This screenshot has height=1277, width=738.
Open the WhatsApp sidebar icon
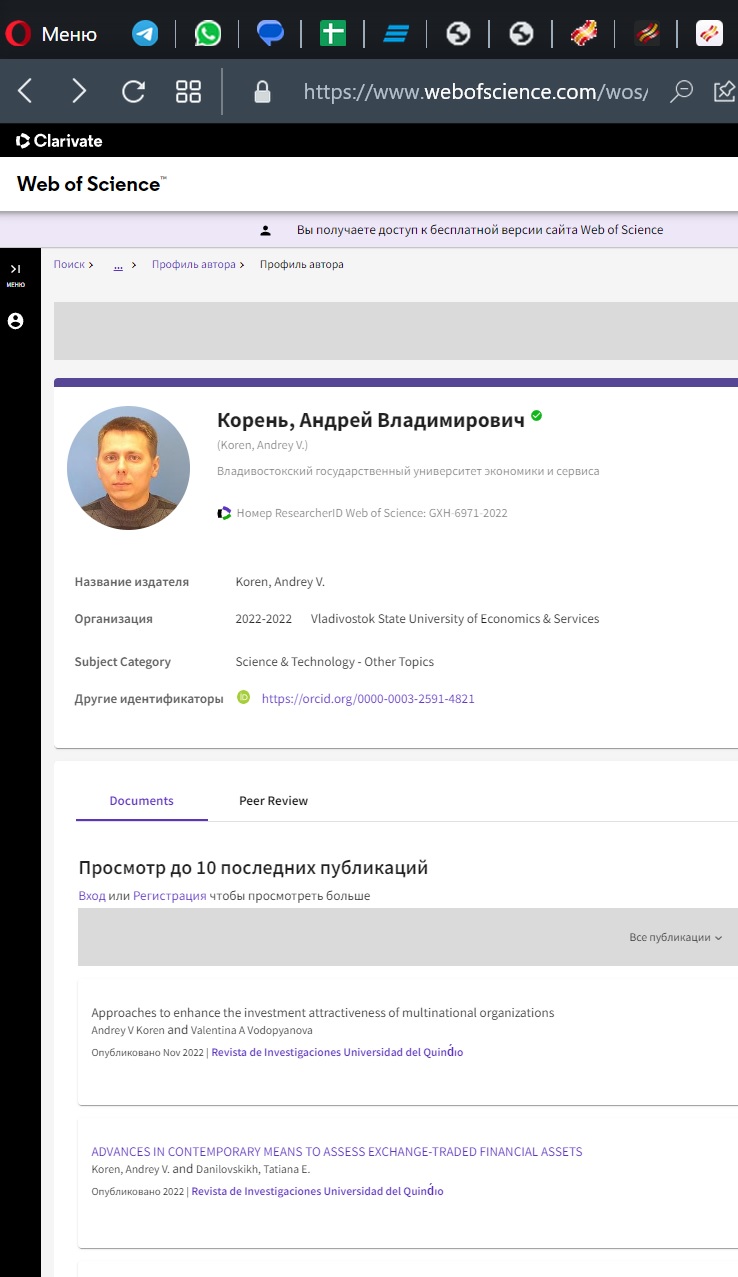208,34
